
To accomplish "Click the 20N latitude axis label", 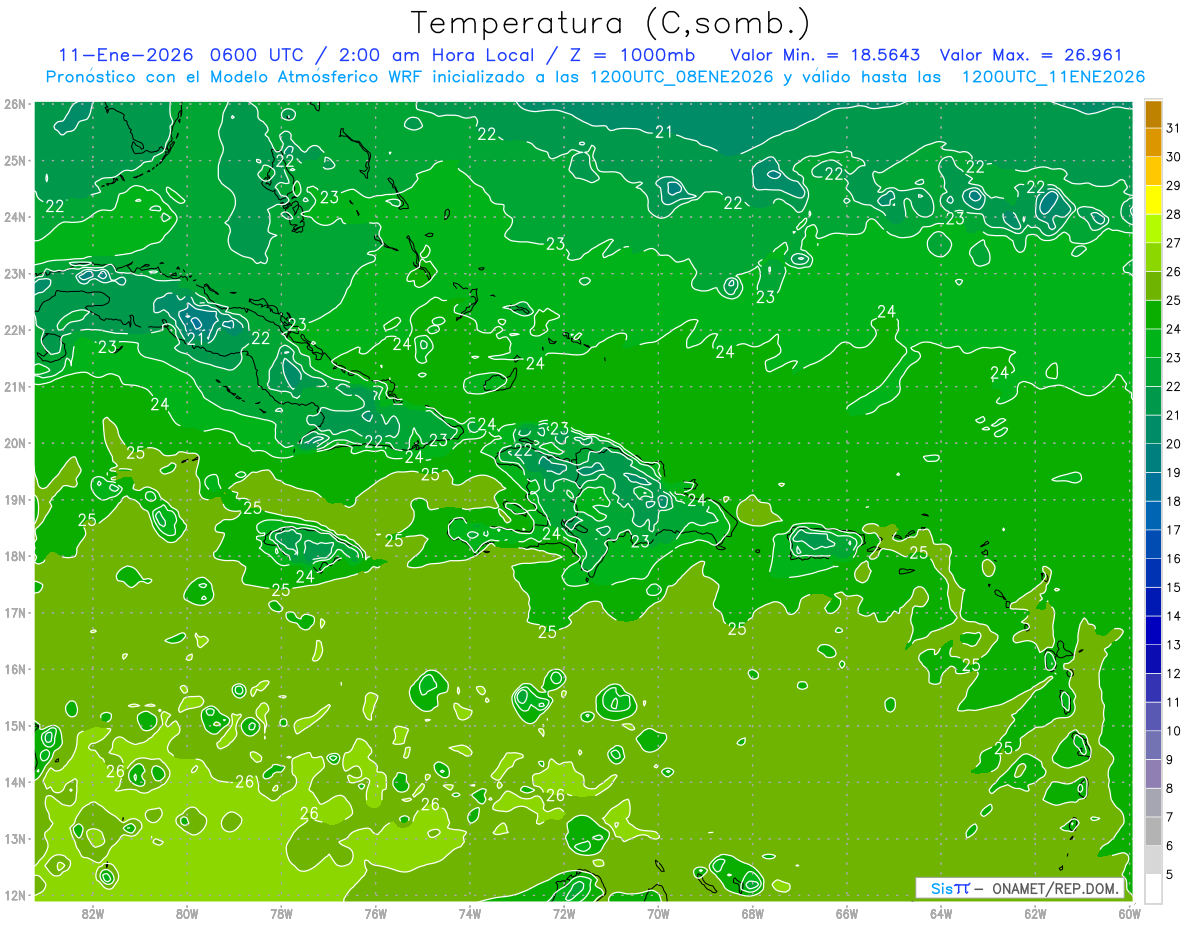I will click(14, 443).
